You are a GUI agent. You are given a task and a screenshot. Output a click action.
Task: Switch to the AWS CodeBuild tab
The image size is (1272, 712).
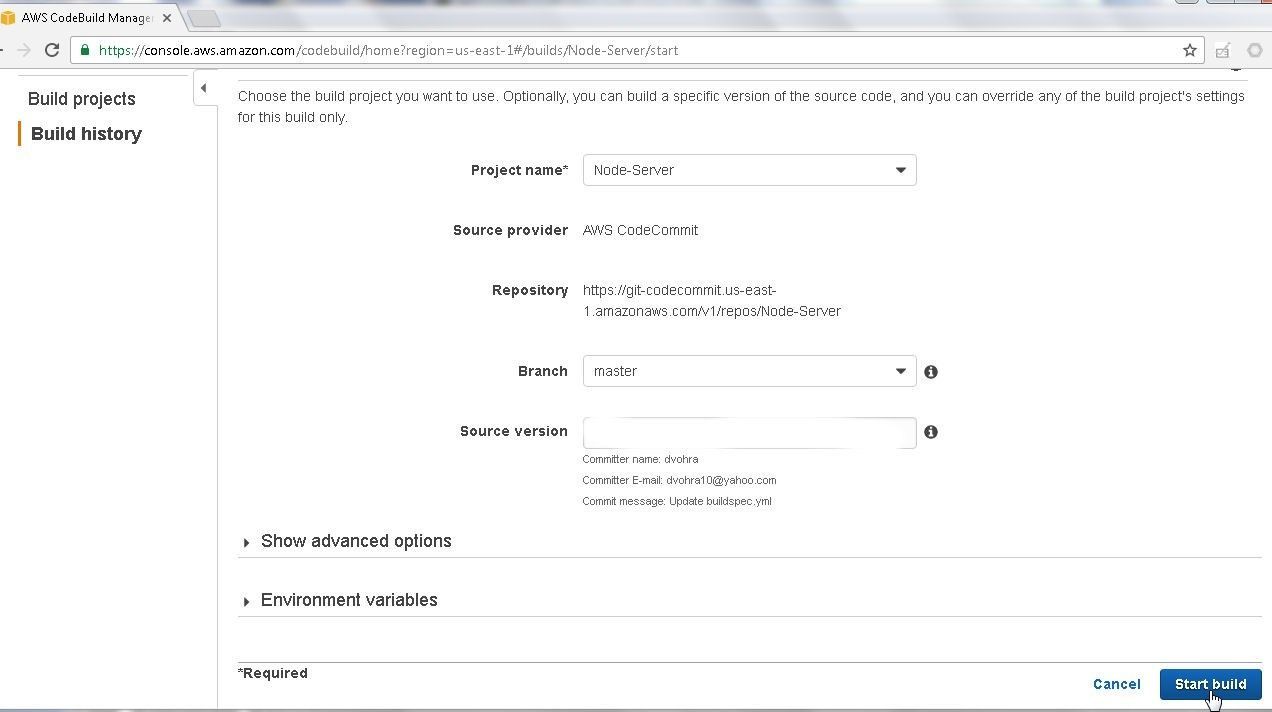coord(86,18)
